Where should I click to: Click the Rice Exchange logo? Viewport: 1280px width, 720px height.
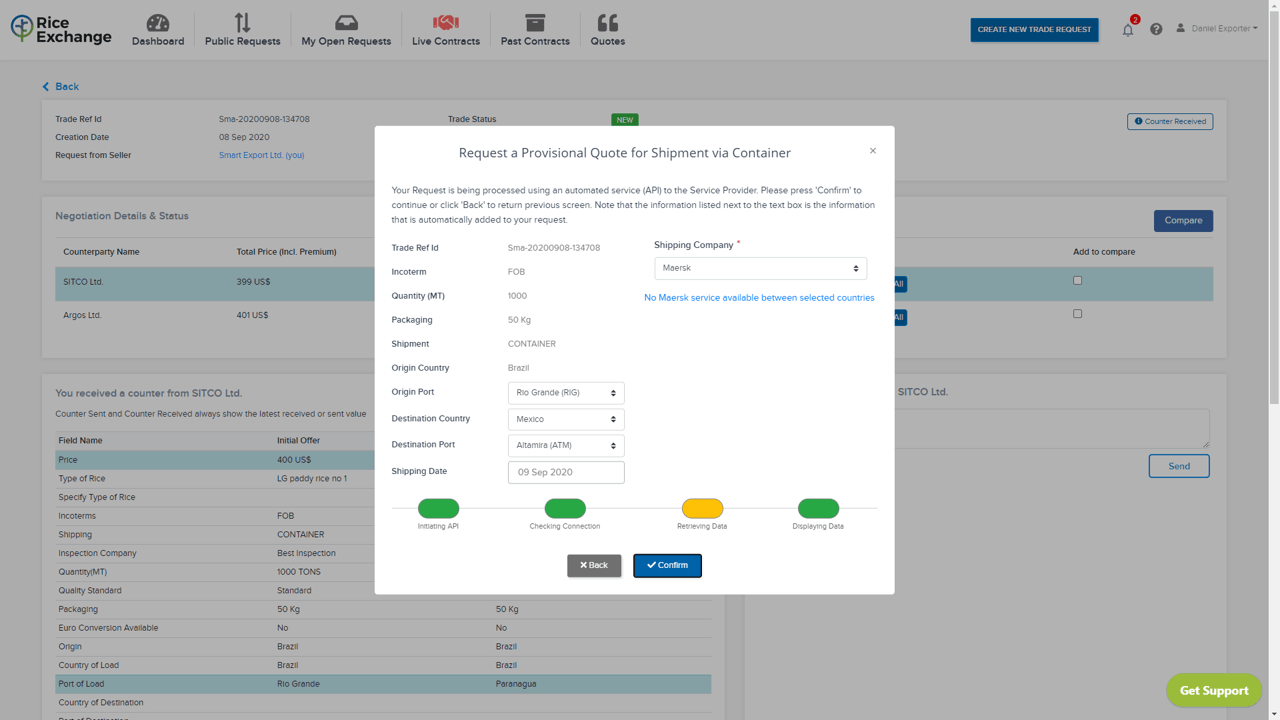coord(61,29)
